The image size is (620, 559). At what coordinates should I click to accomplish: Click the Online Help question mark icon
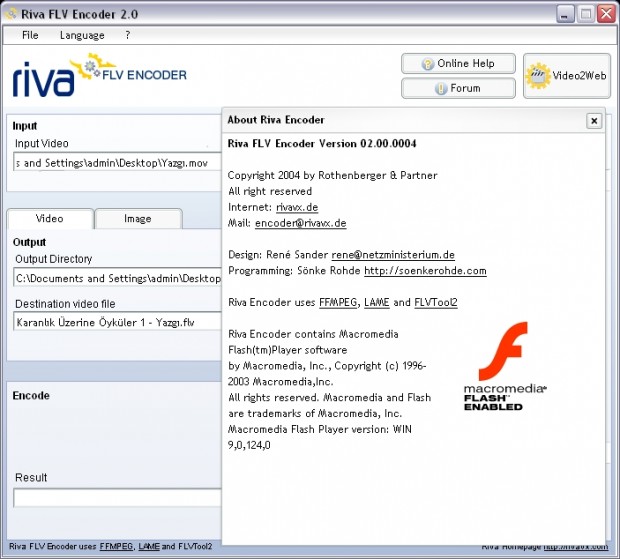427,64
